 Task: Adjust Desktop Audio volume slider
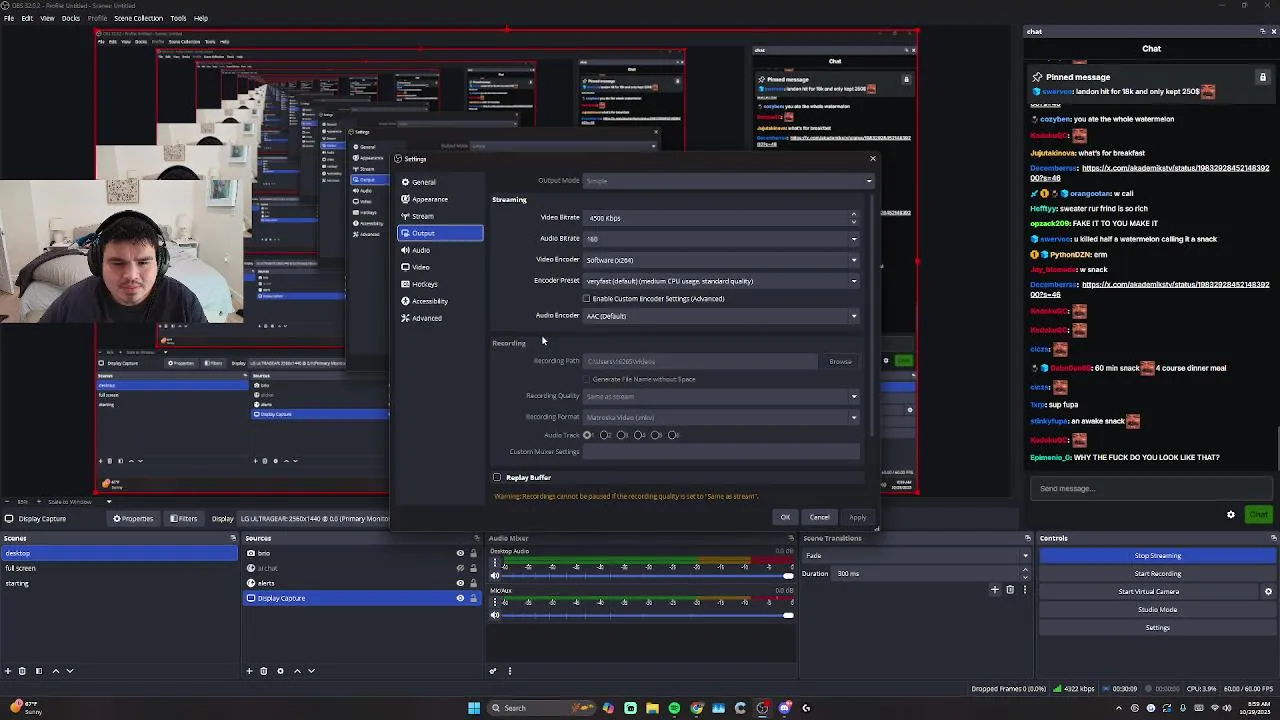click(648, 576)
